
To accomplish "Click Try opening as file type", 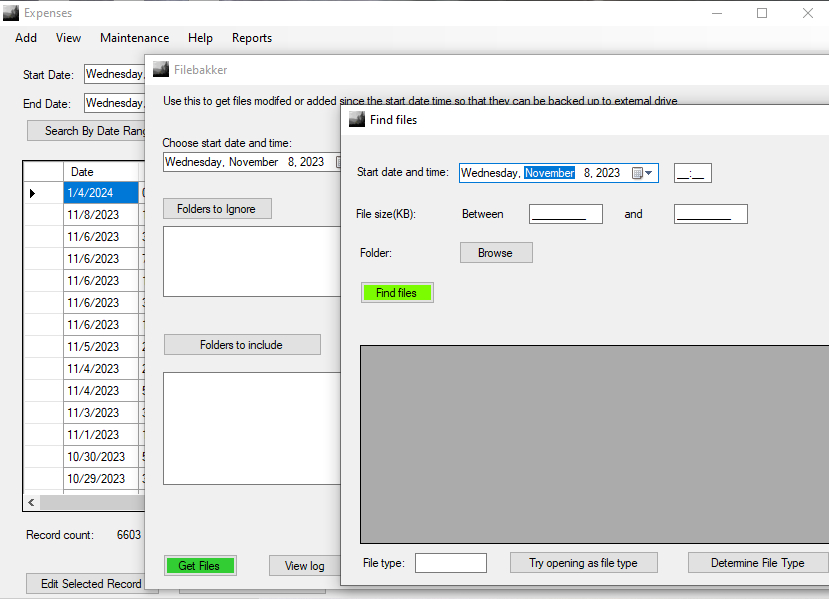I will tap(583, 563).
